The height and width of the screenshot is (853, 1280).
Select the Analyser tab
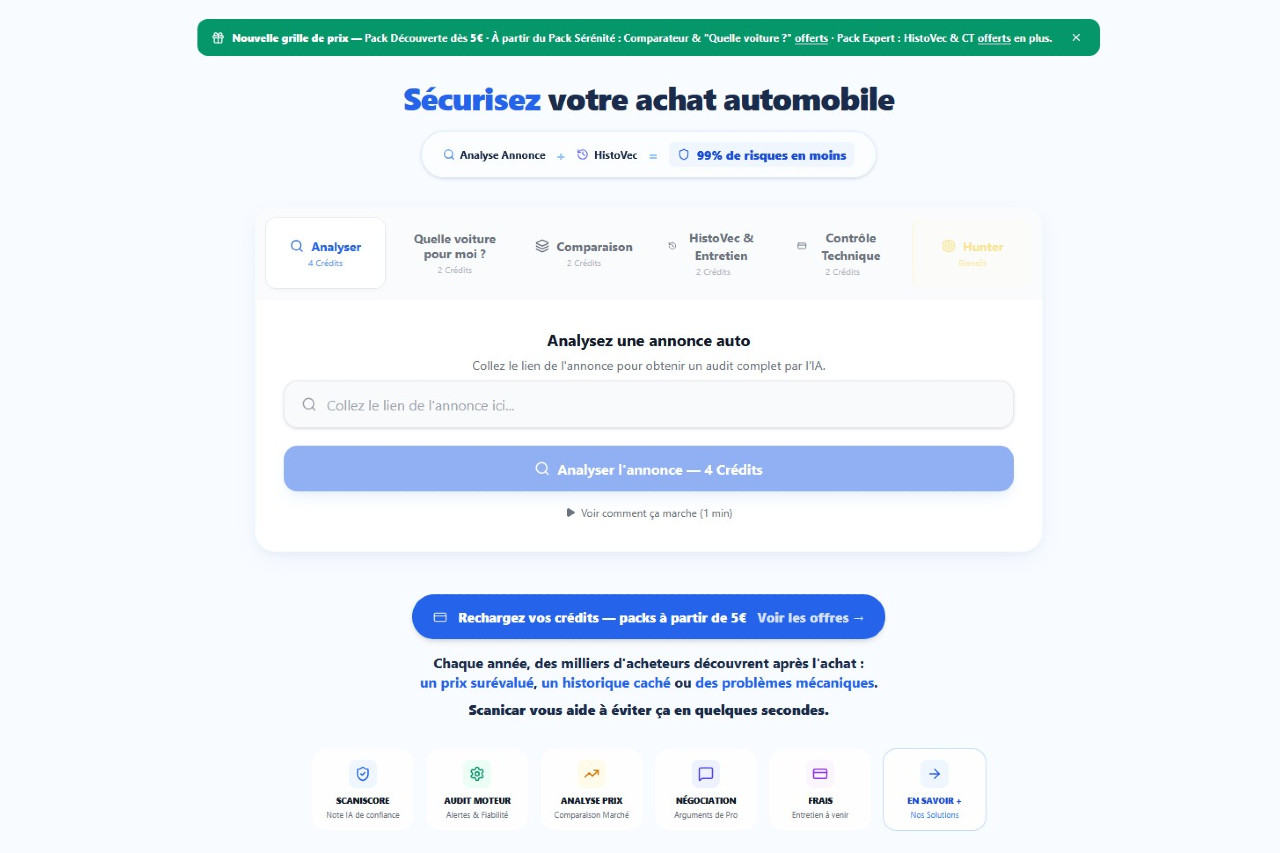pyautogui.click(x=326, y=253)
